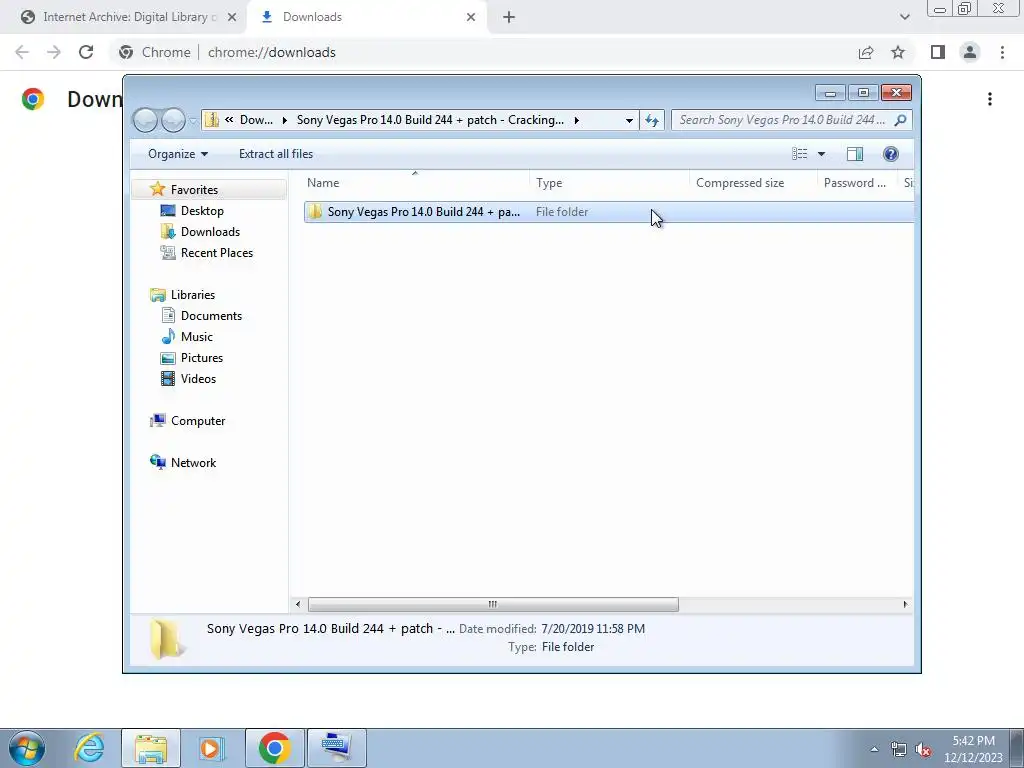The image size is (1024, 768).
Task: Click the horizontal scrollbar thumb in file list
Action: pyautogui.click(x=493, y=604)
